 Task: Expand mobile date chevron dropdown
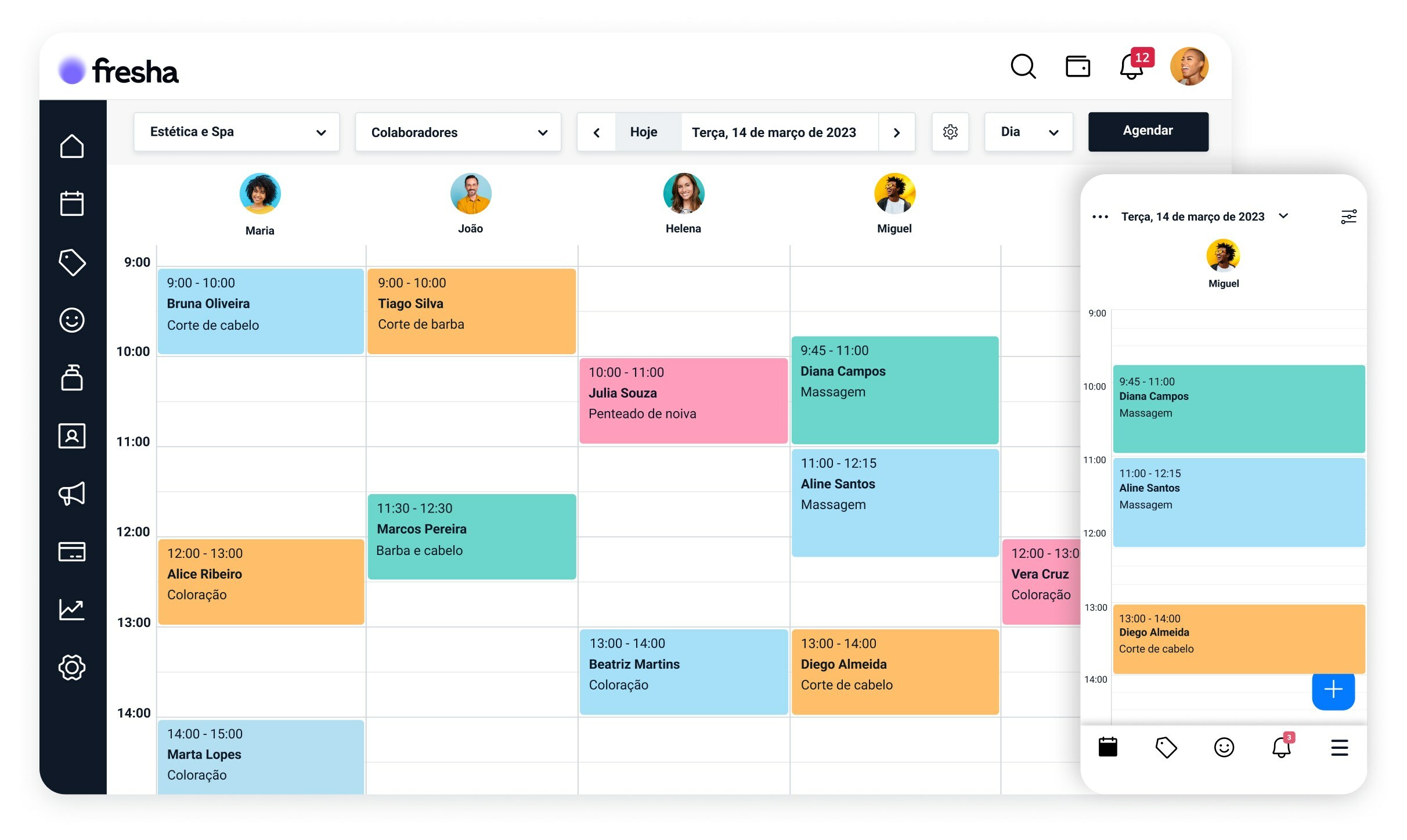(x=1283, y=216)
